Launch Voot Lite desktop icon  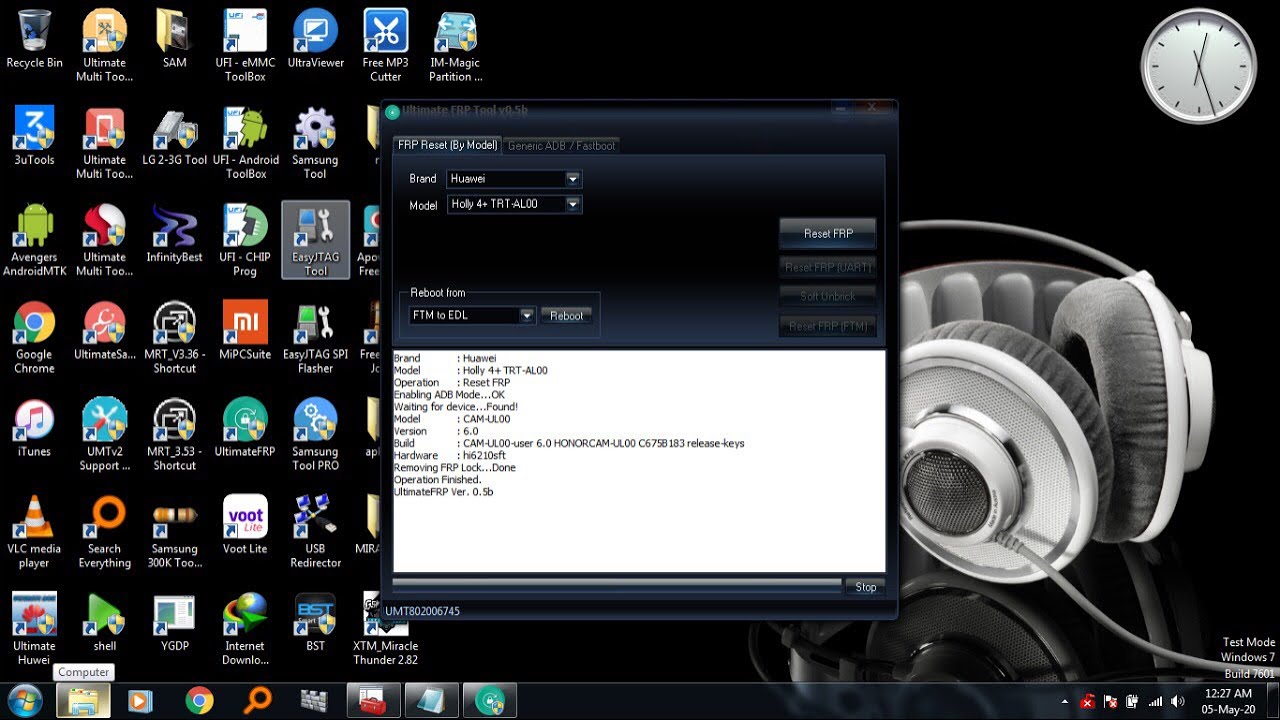(245, 525)
